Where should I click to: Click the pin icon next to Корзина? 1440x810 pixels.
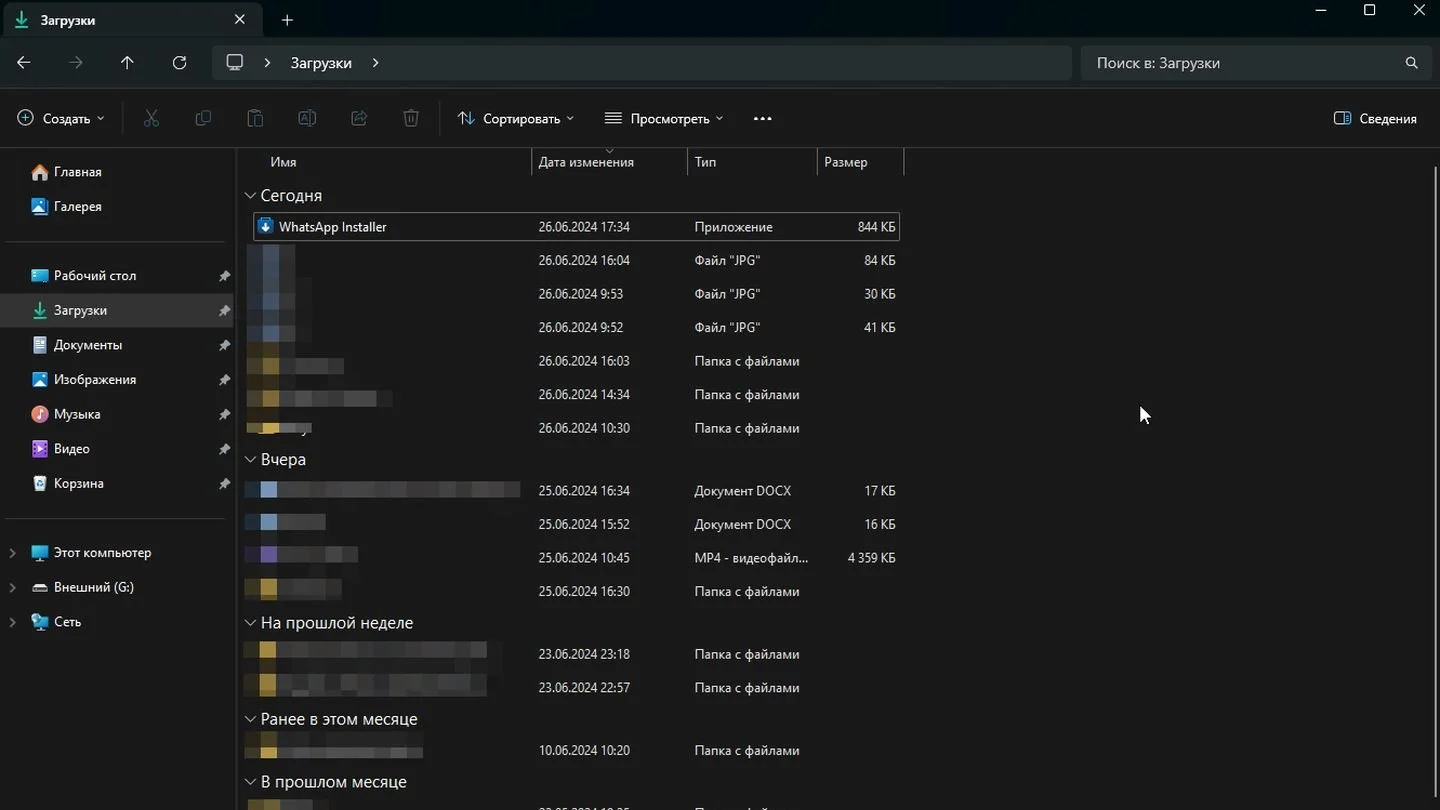(x=224, y=483)
